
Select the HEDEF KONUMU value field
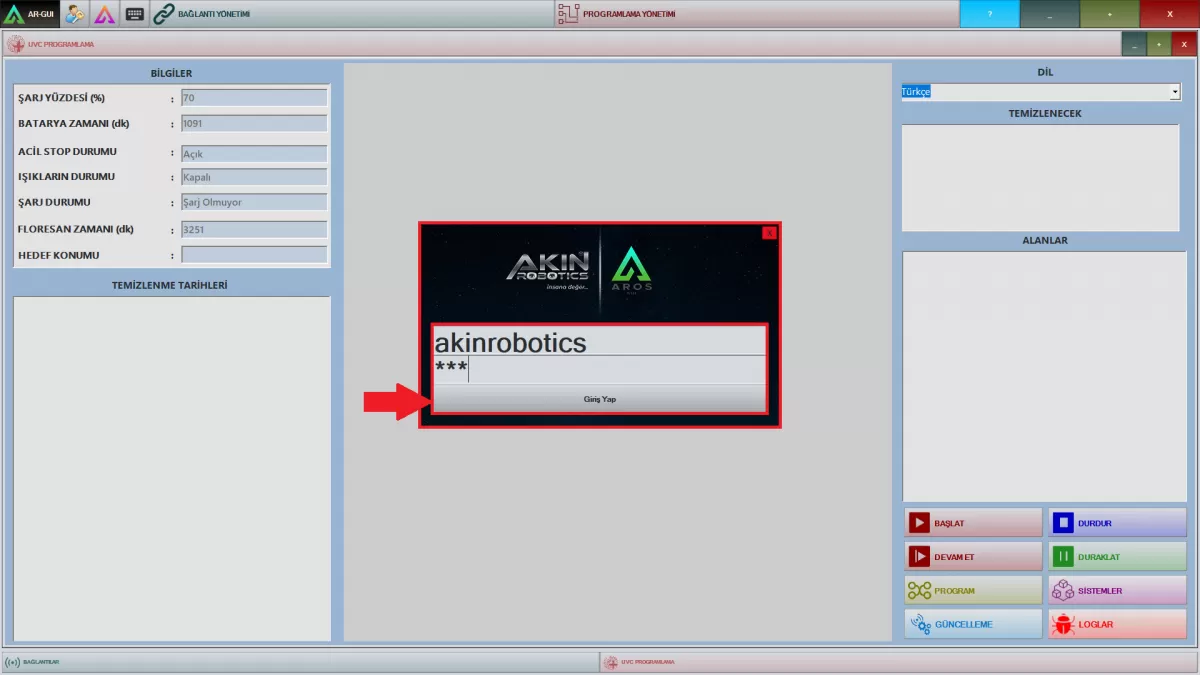coord(253,254)
